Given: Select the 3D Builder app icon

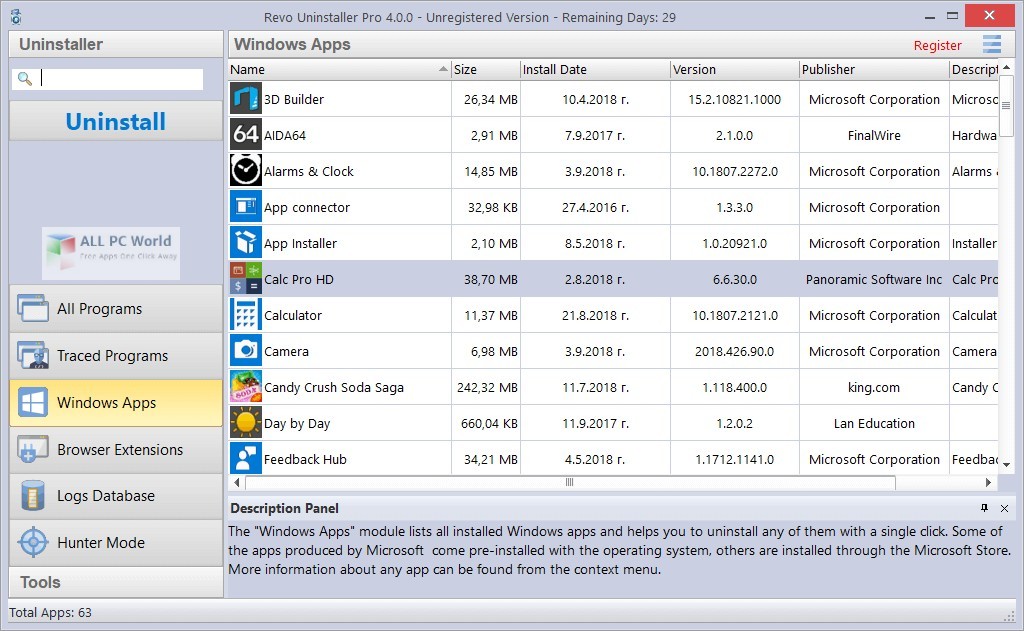Looking at the screenshot, I should click(x=245, y=99).
